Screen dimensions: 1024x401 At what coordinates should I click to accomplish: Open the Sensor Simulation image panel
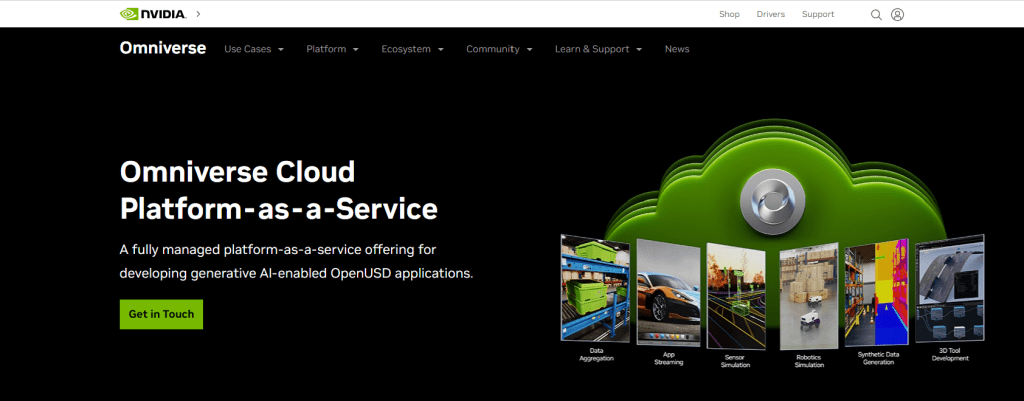click(x=735, y=296)
